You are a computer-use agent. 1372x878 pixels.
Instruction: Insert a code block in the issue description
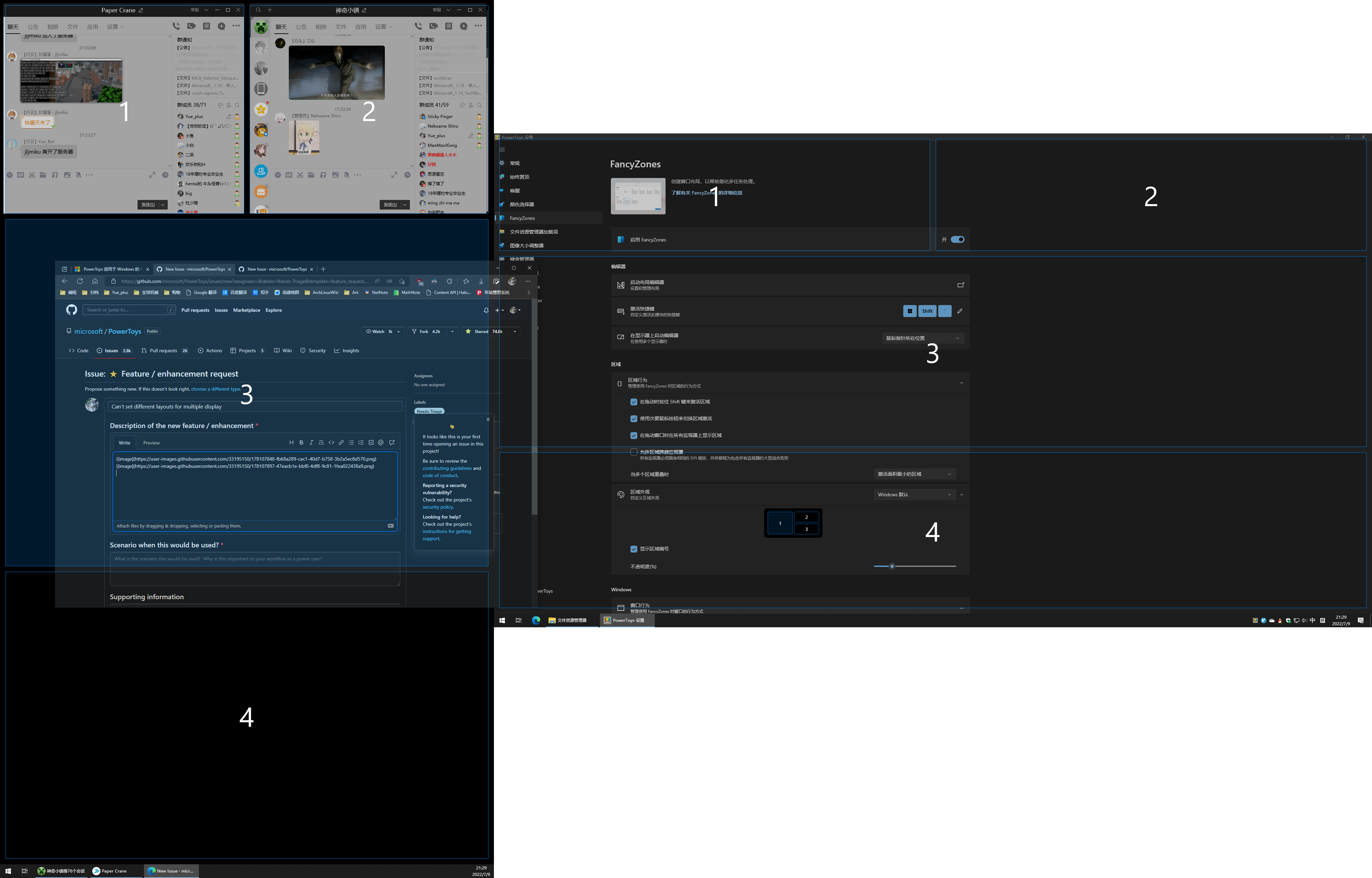click(x=331, y=442)
